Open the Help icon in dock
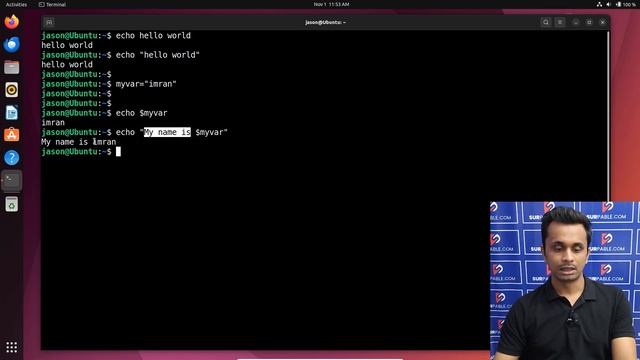 point(11,158)
